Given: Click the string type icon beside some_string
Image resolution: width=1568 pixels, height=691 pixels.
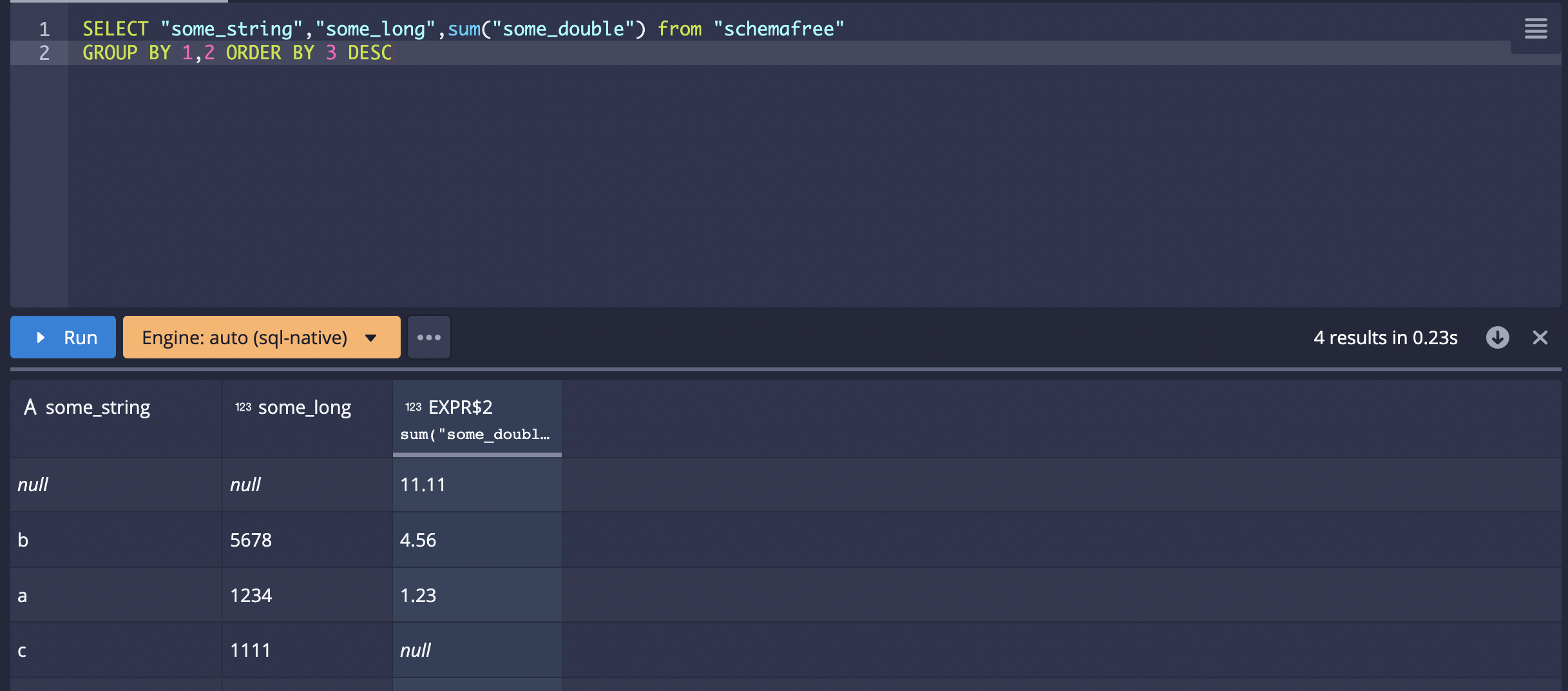Looking at the screenshot, I should click(30, 407).
